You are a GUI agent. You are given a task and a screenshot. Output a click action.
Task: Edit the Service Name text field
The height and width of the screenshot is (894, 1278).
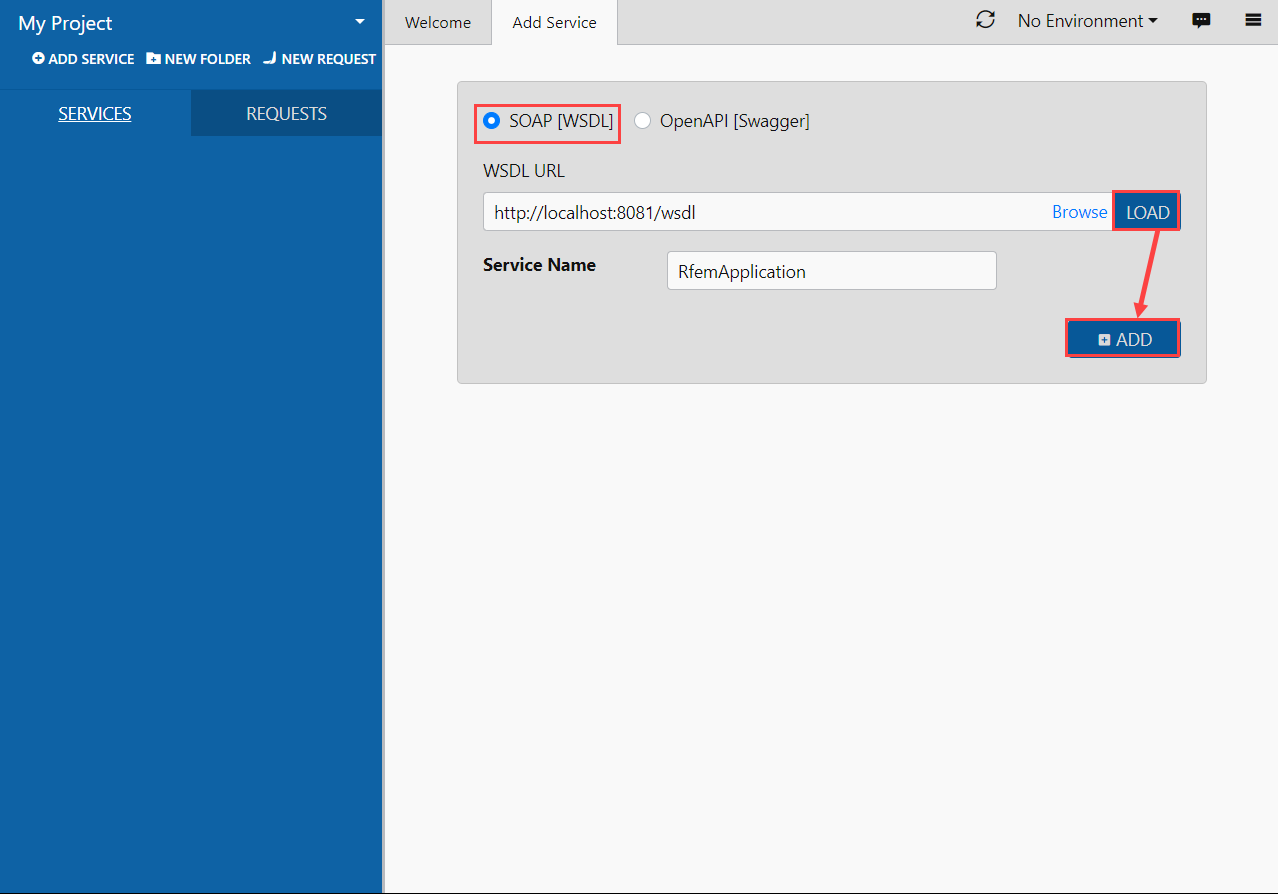point(831,270)
